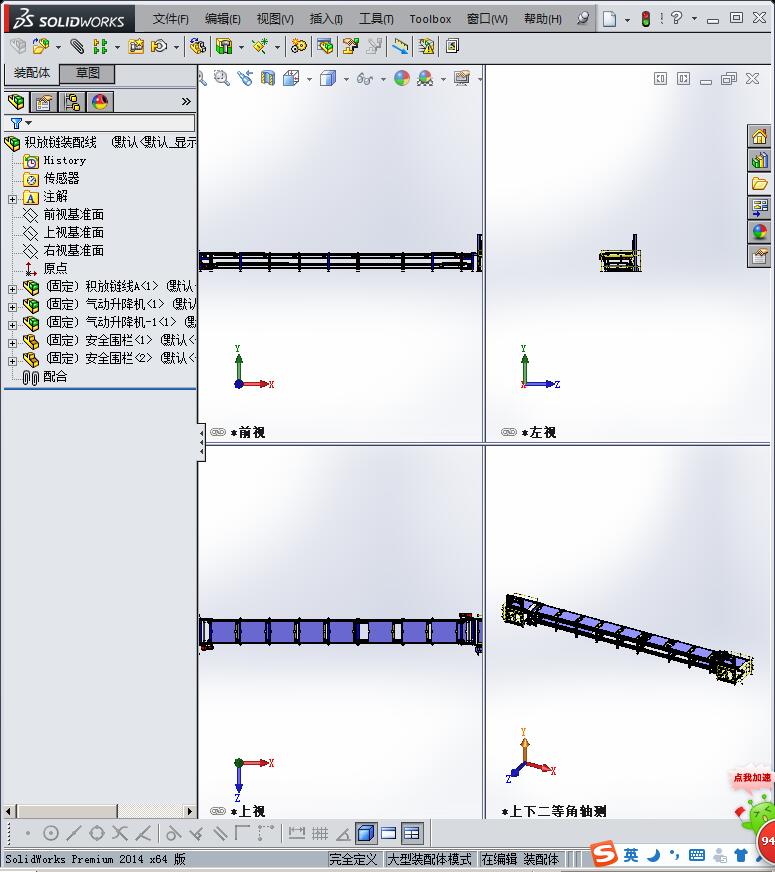The width and height of the screenshot is (775, 872).
Task: Switch to the 装配体 tab
Action: click(32, 73)
